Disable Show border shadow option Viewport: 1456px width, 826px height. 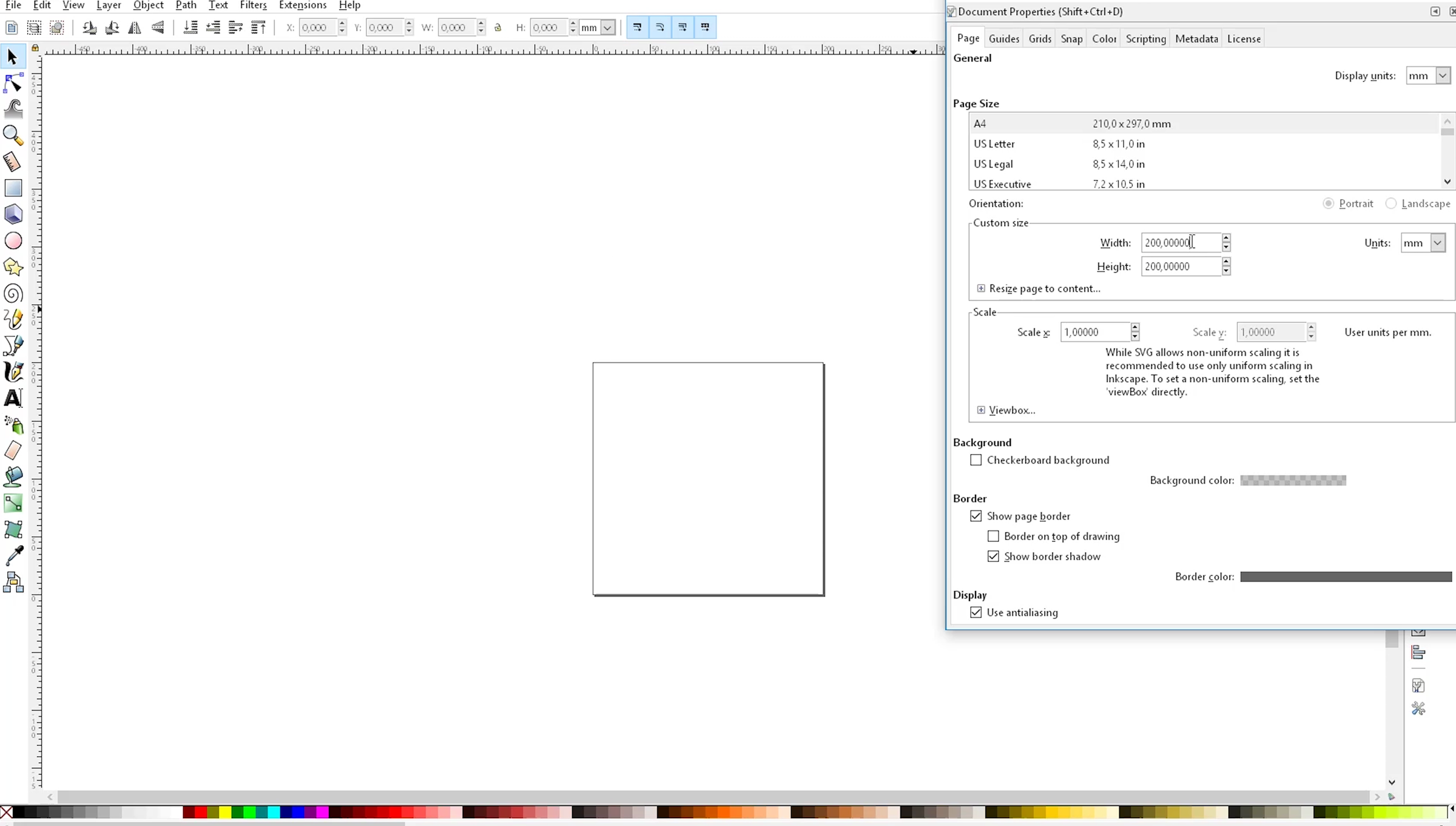pyautogui.click(x=993, y=557)
